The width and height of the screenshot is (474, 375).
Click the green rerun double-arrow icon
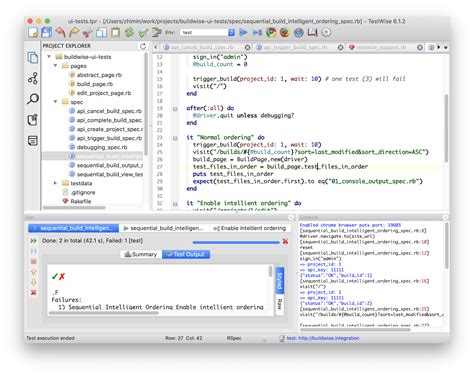[x=33, y=241]
